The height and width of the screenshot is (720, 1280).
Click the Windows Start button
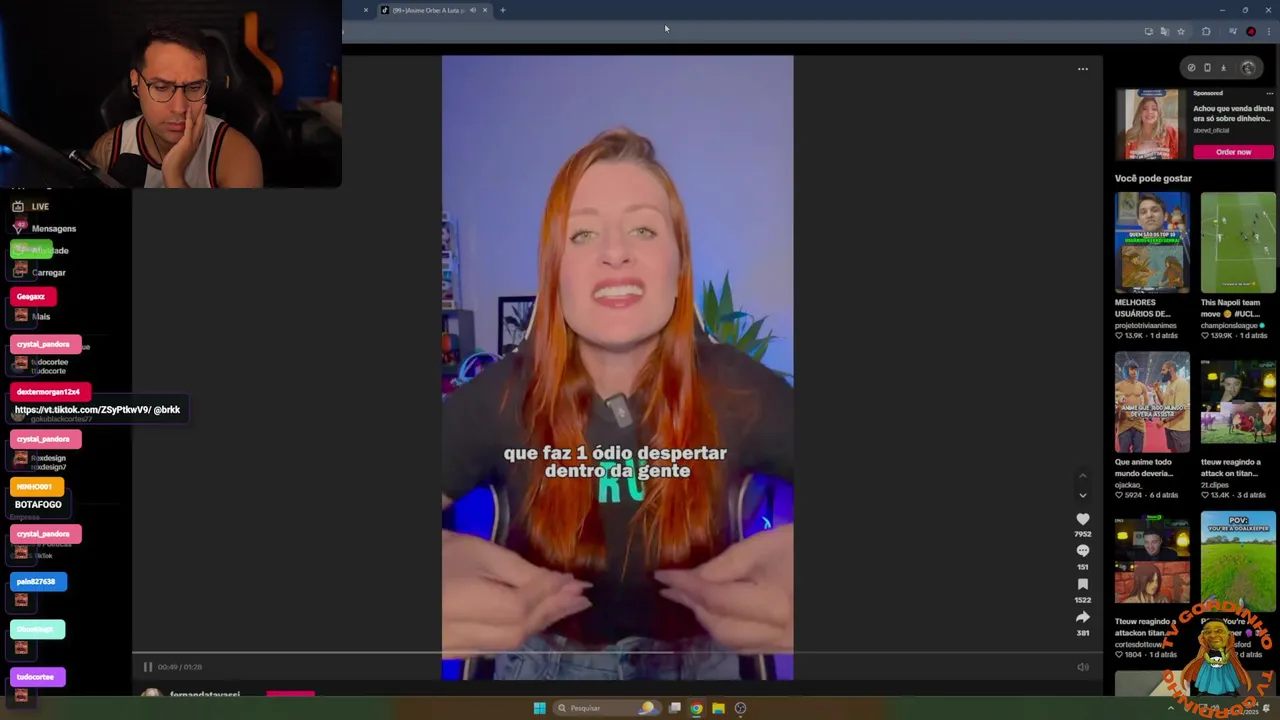(x=539, y=708)
